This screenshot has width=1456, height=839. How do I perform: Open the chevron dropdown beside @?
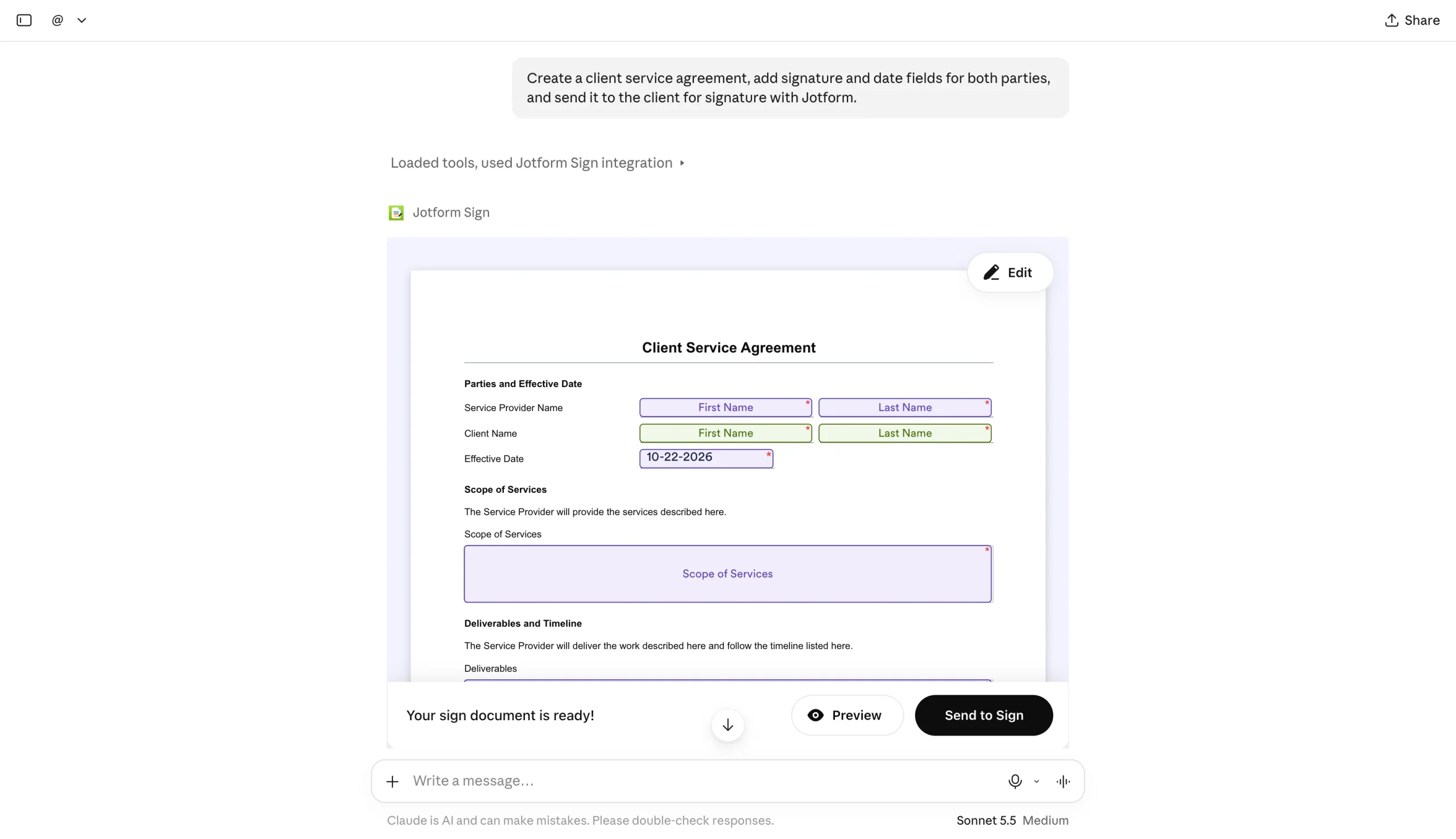coord(82,20)
